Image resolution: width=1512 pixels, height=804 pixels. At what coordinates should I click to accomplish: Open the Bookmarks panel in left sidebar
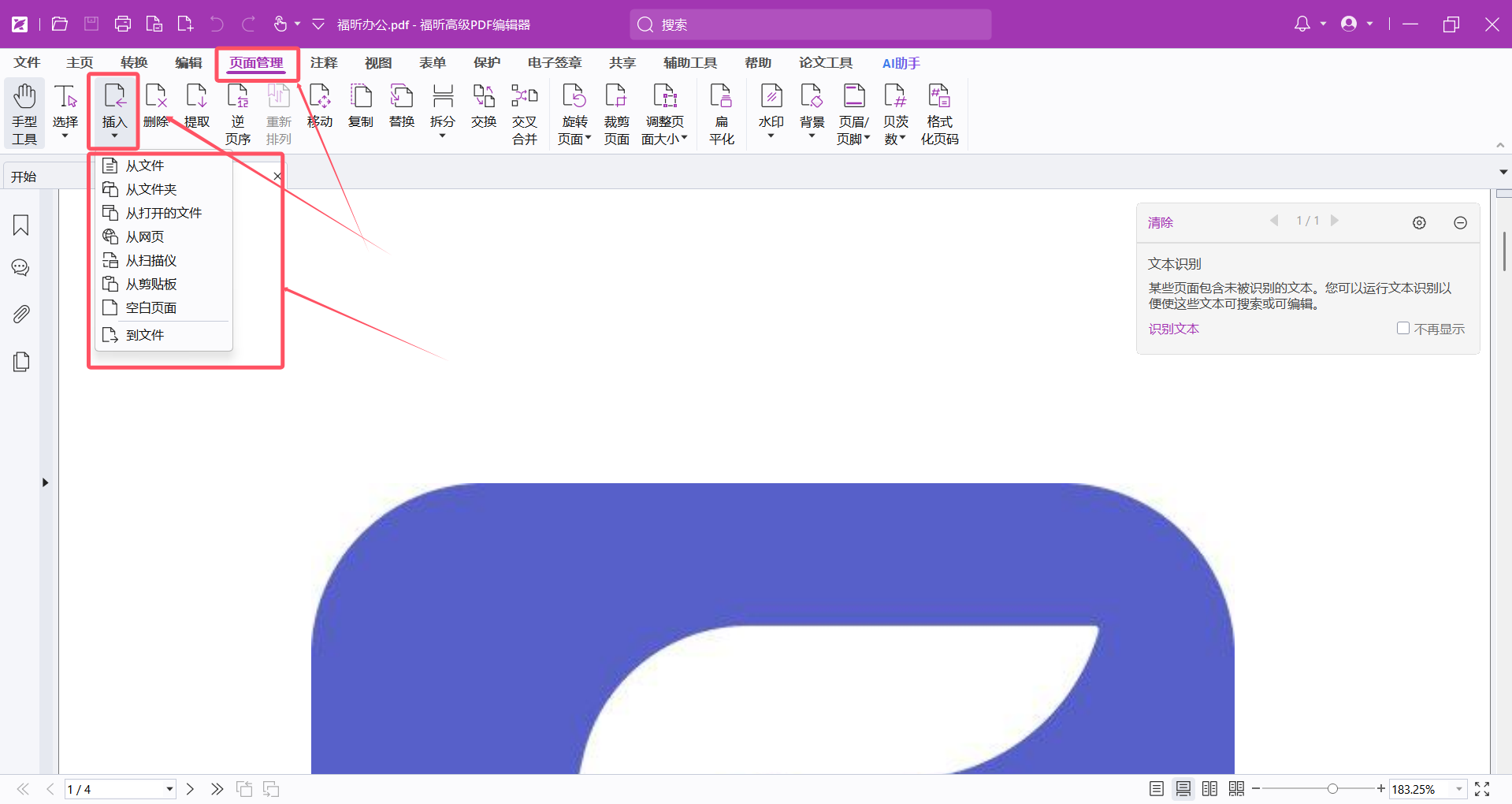pos(21,225)
